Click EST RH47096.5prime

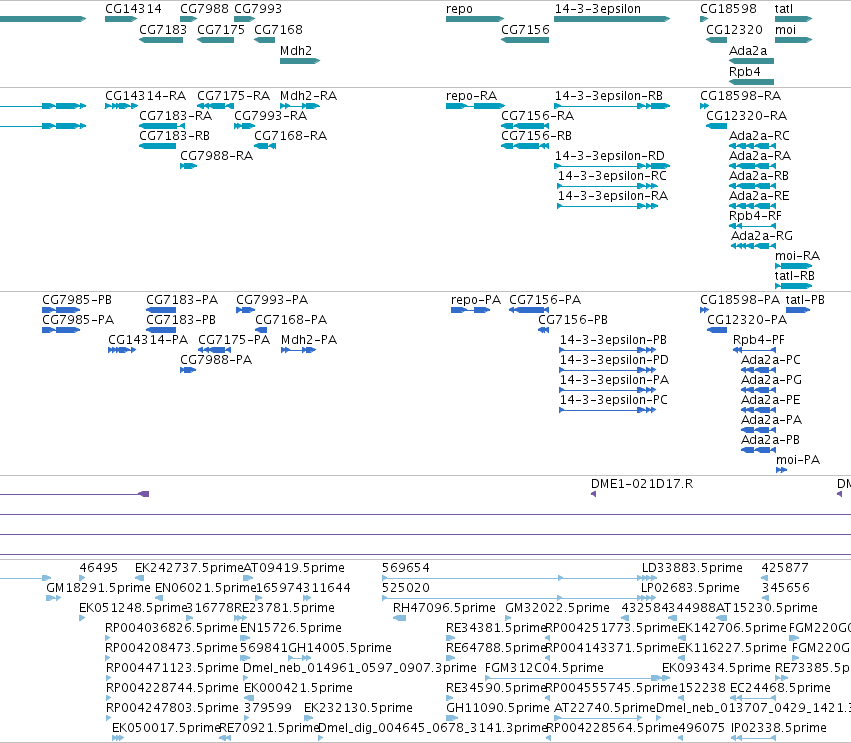[444, 608]
